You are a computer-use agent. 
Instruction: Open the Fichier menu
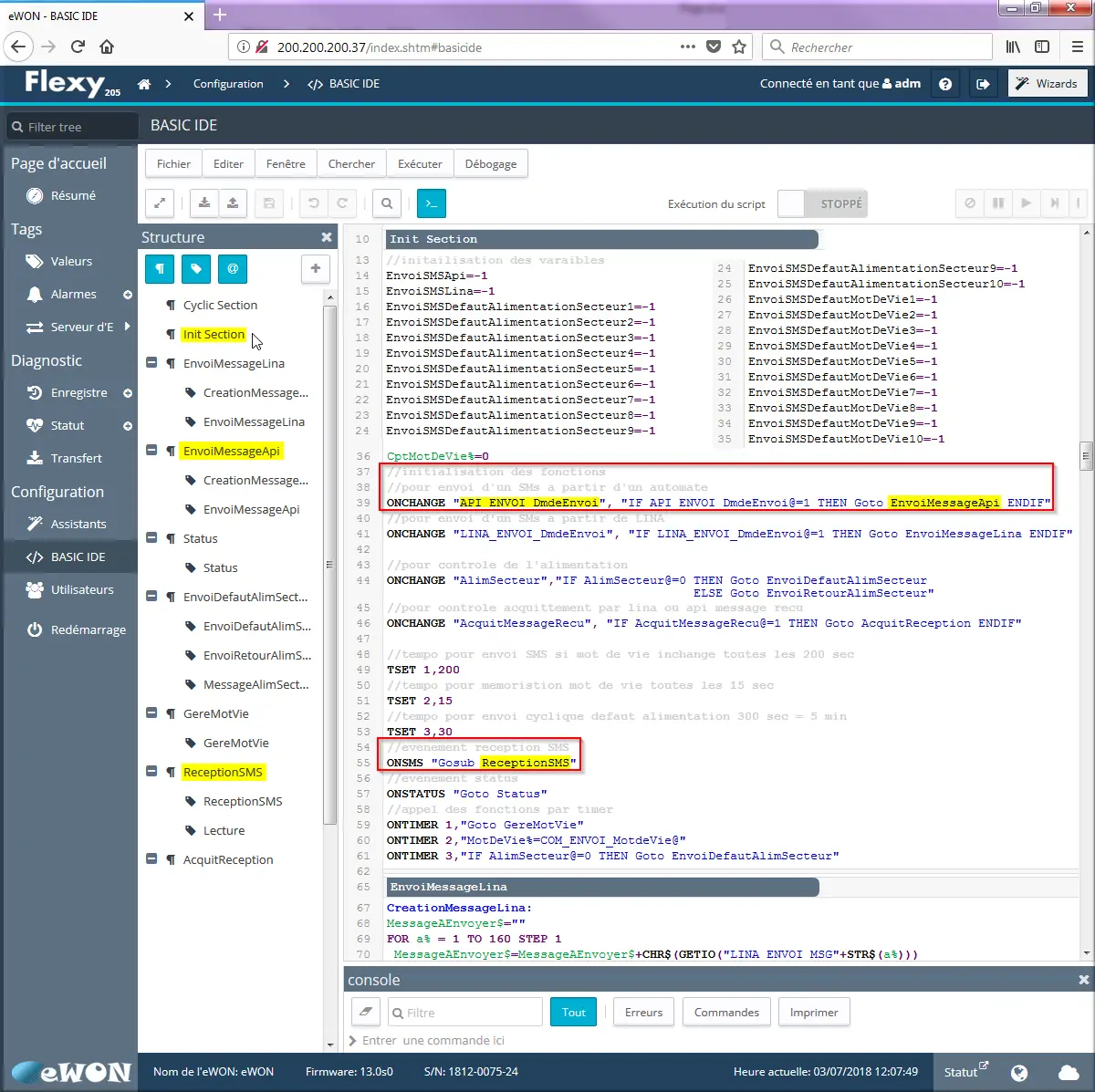173,164
